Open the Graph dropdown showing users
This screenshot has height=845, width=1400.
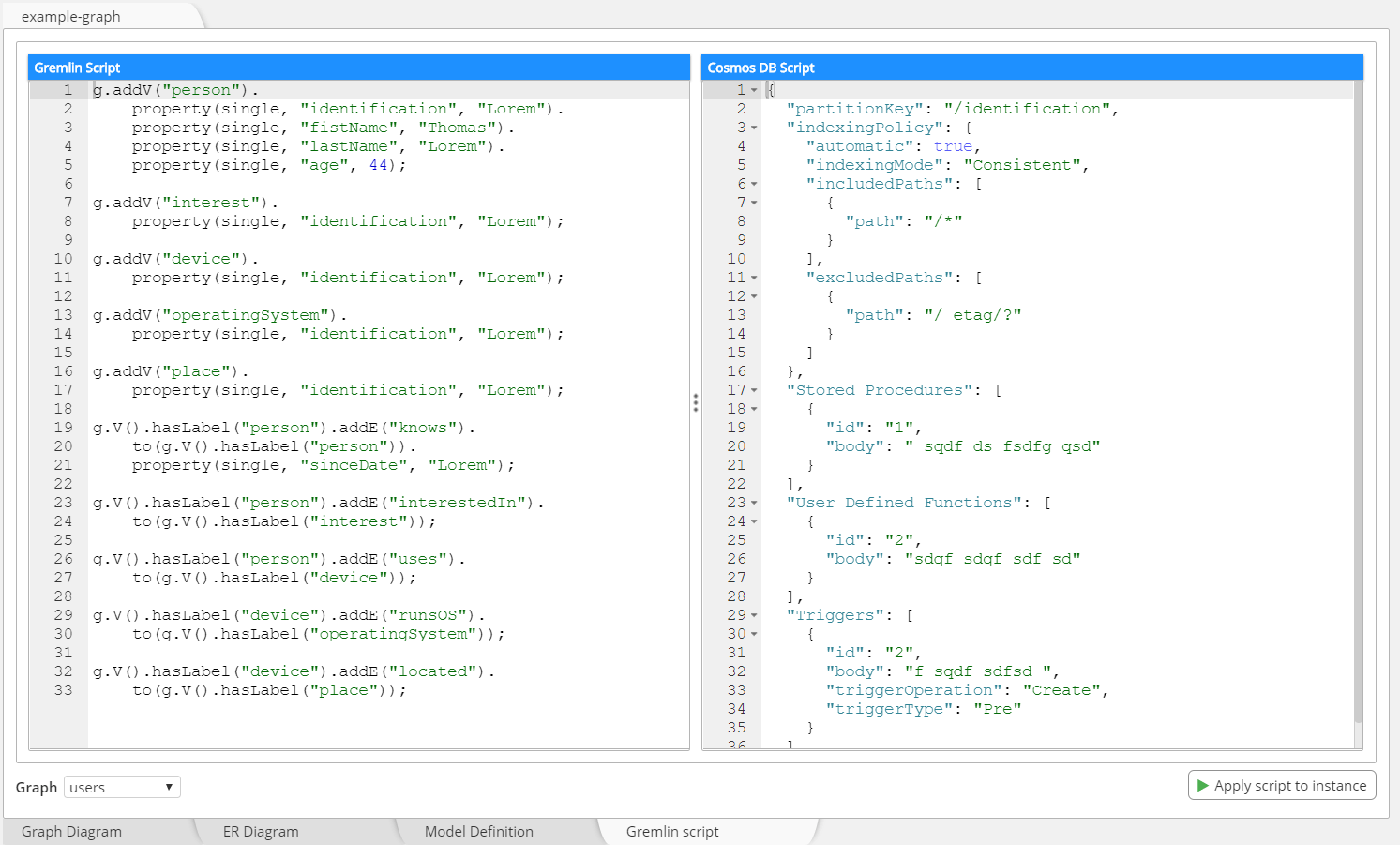click(122, 787)
